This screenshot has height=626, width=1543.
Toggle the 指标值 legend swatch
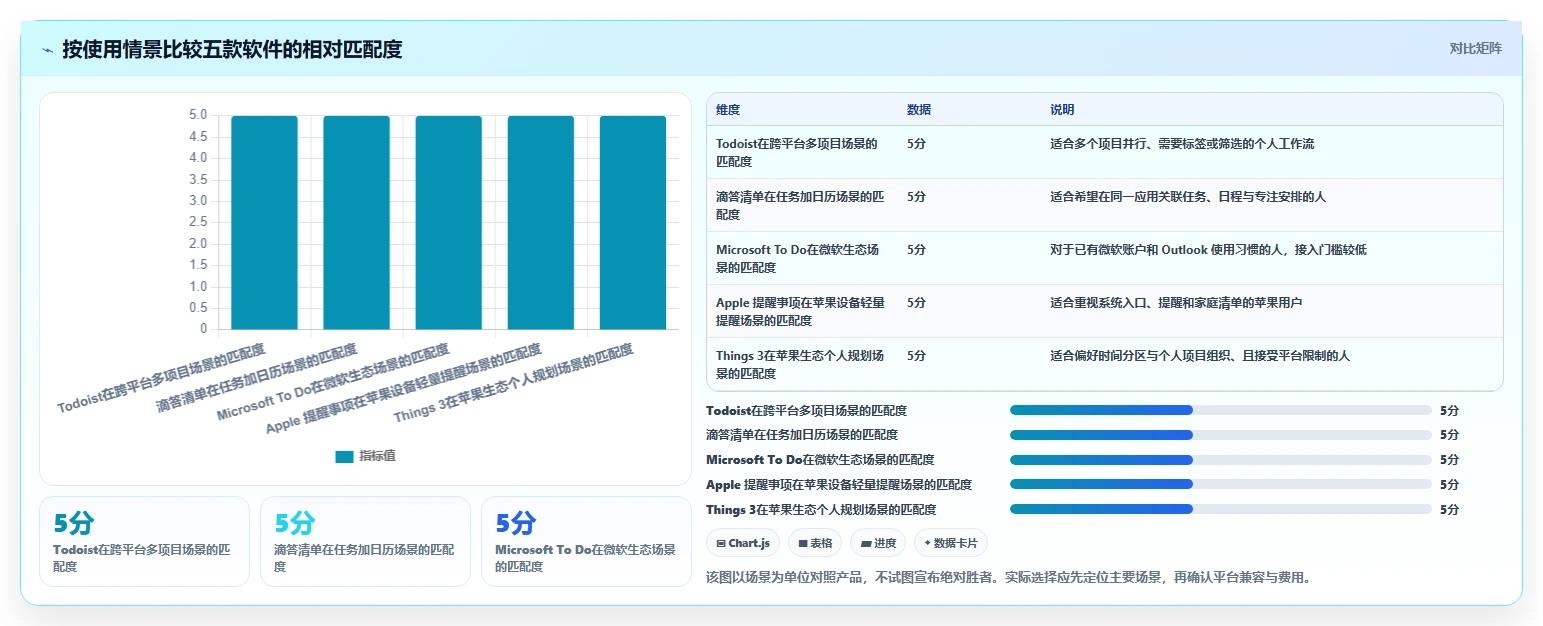[344, 456]
